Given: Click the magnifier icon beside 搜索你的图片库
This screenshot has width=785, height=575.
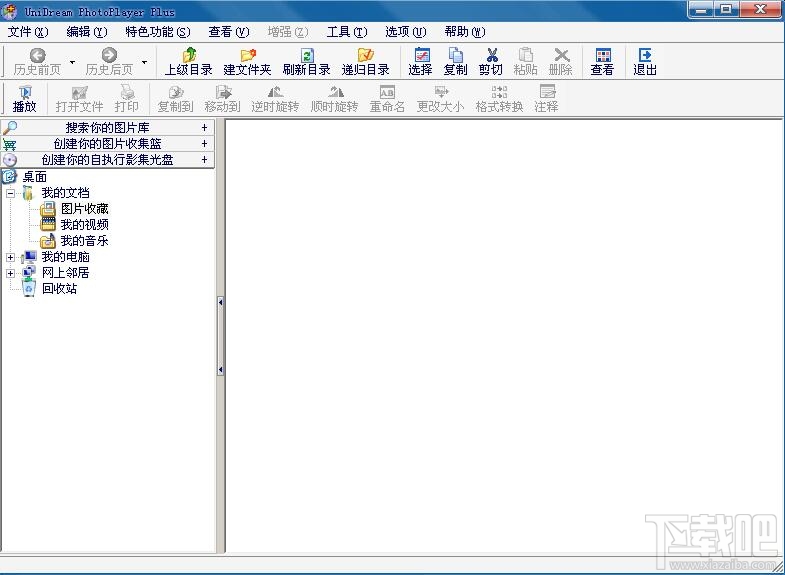Looking at the screenshot, I should [10, 128].
